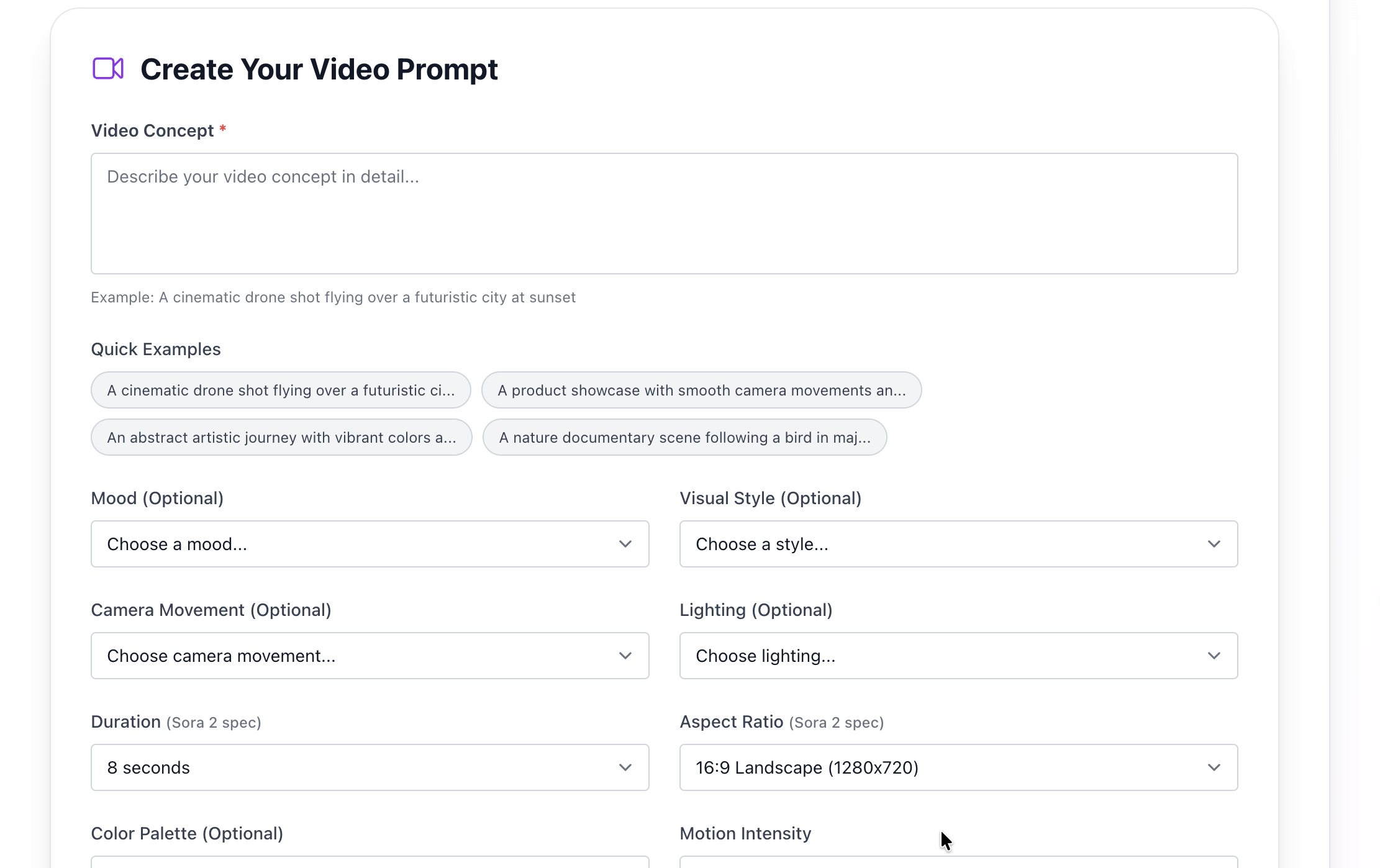
Task: Select the abstract artistic journey example chip
Action: pos(281,437)
